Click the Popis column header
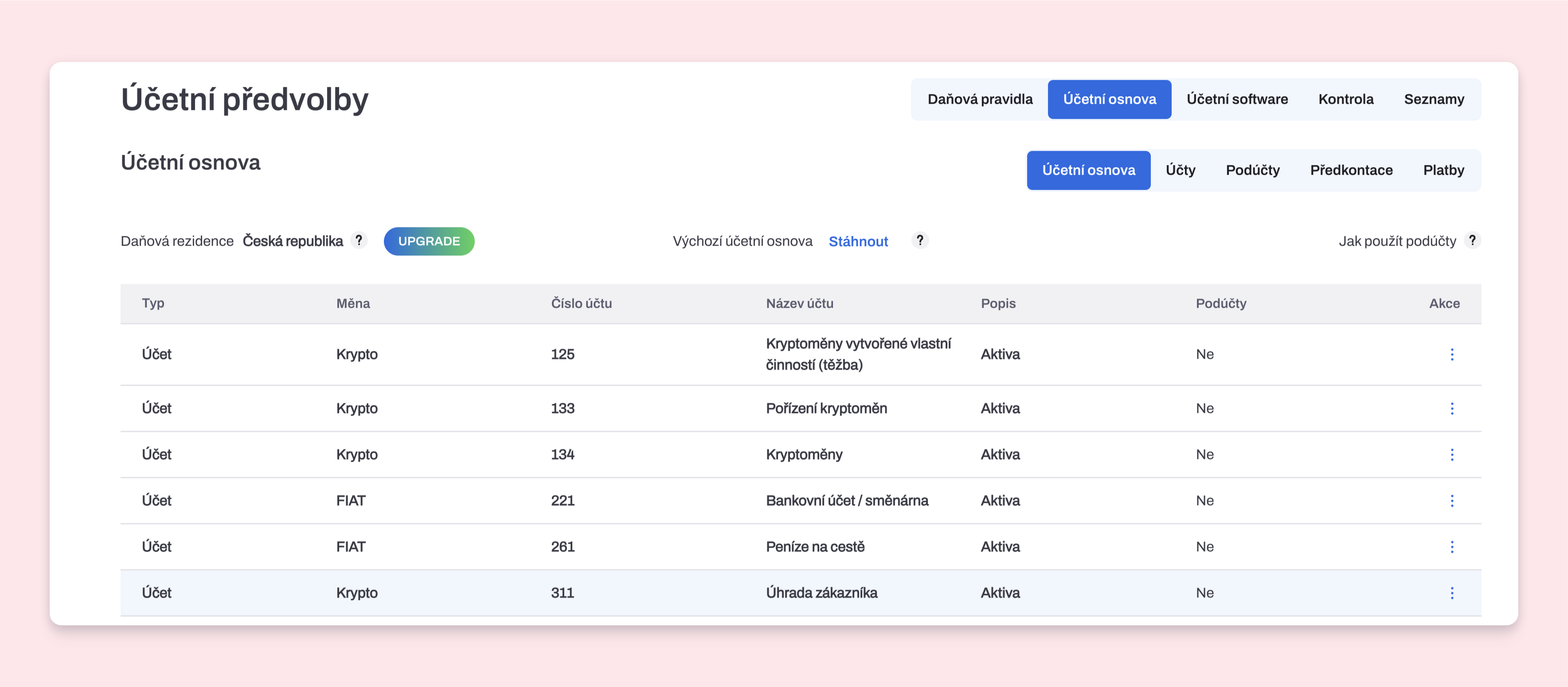This screenshot has width=1568, height=687. point(998,303)
